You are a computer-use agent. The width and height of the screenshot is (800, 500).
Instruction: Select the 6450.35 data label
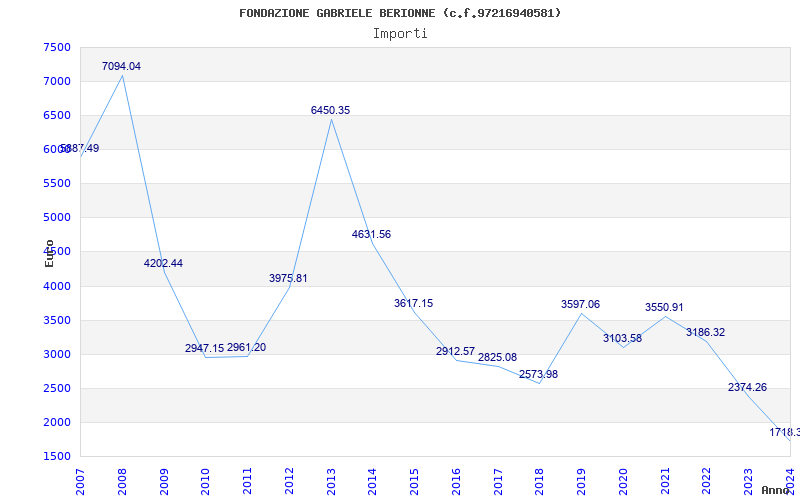pos(331,110)
